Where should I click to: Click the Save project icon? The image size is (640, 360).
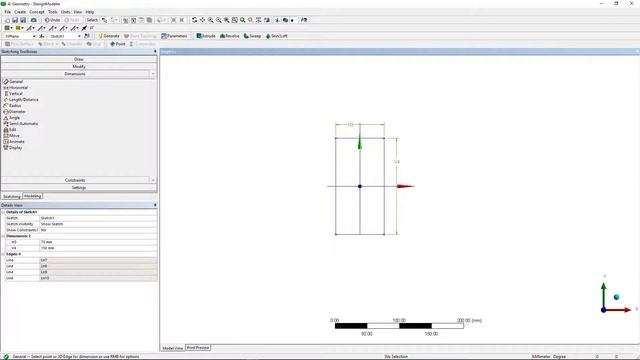pyautogui.click(x=15, y=20)
